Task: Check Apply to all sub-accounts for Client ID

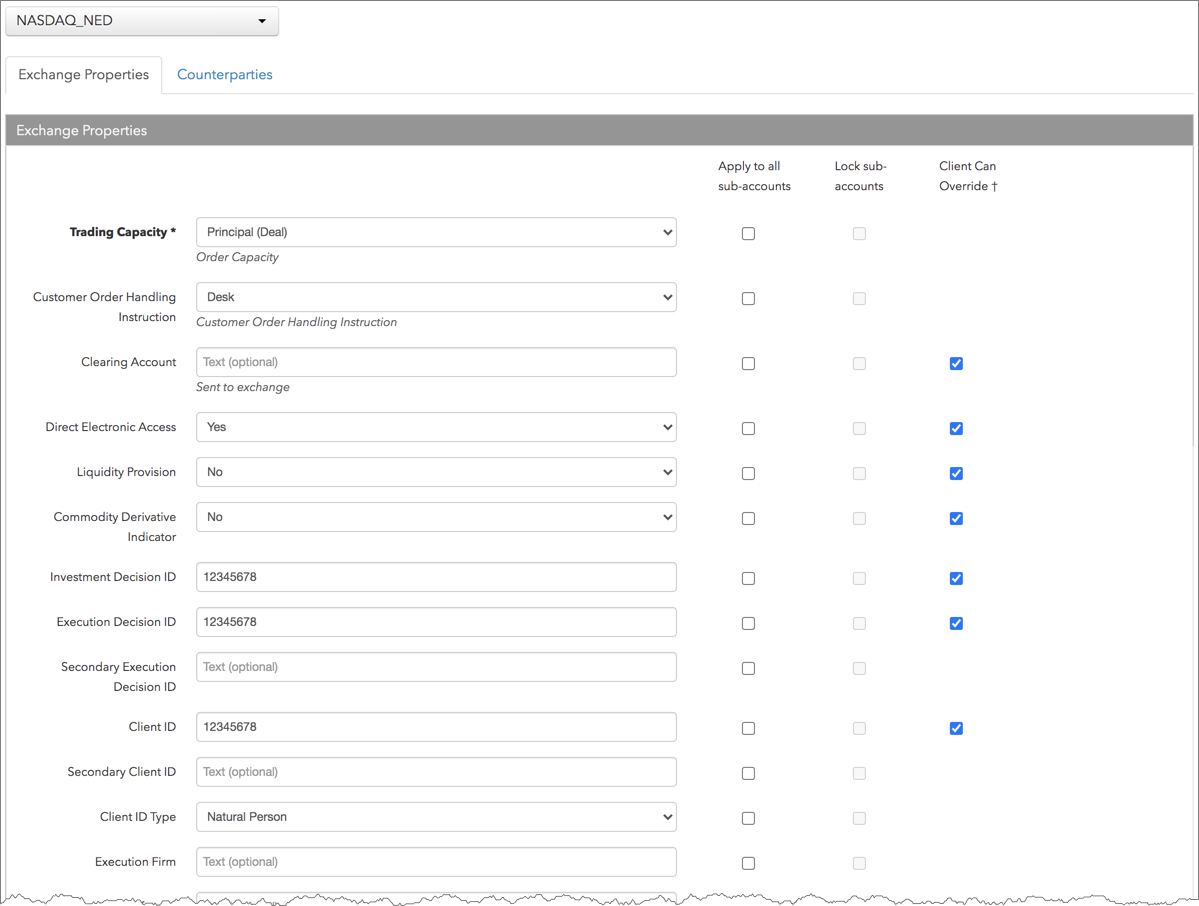Action: point(748,729)
